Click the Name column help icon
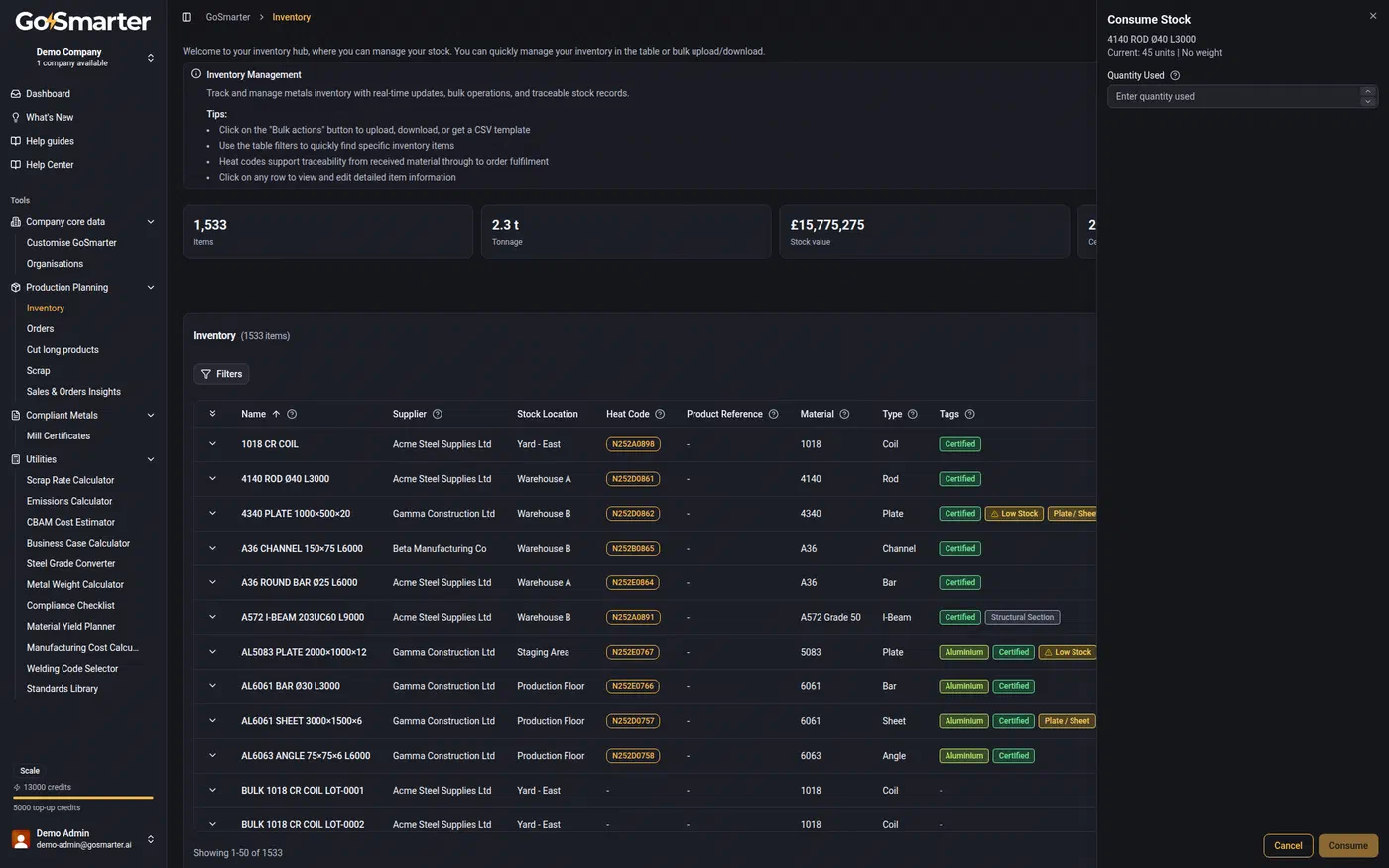This screenshot has width=1389, height=868. 292,414
